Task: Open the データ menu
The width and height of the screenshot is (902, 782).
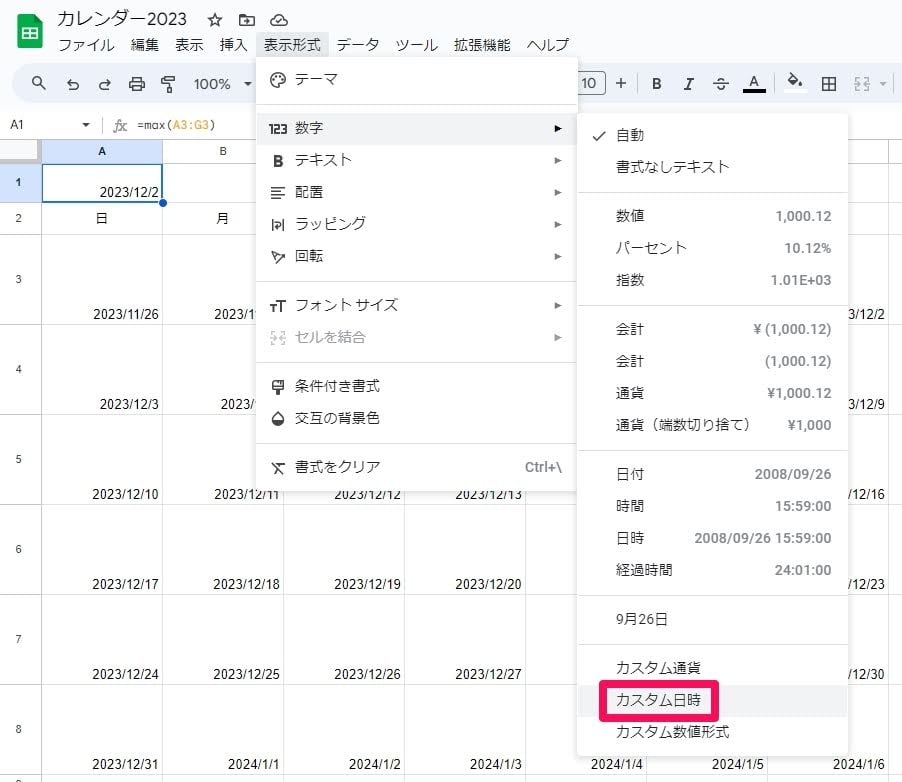Action: [358, 45]
